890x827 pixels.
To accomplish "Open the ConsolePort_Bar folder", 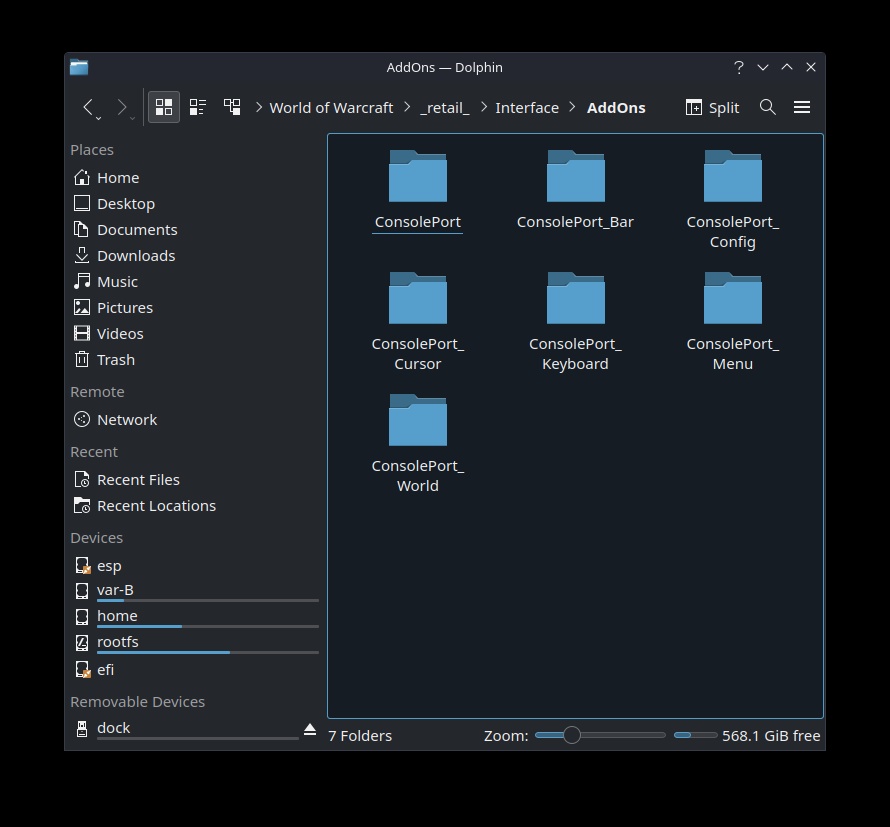I will pyautogui.click(x=575, y=190).
